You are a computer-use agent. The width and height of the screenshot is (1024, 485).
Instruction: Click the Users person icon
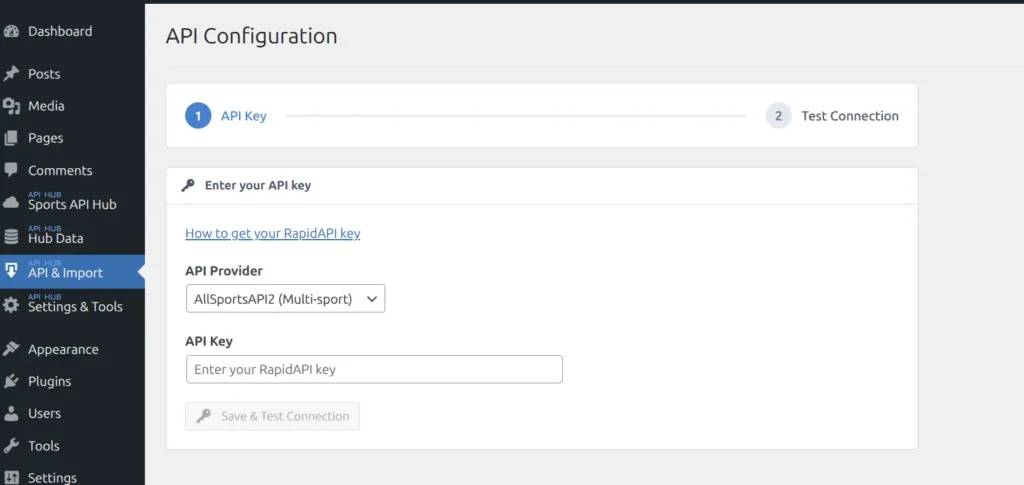[x=11, y=413]
